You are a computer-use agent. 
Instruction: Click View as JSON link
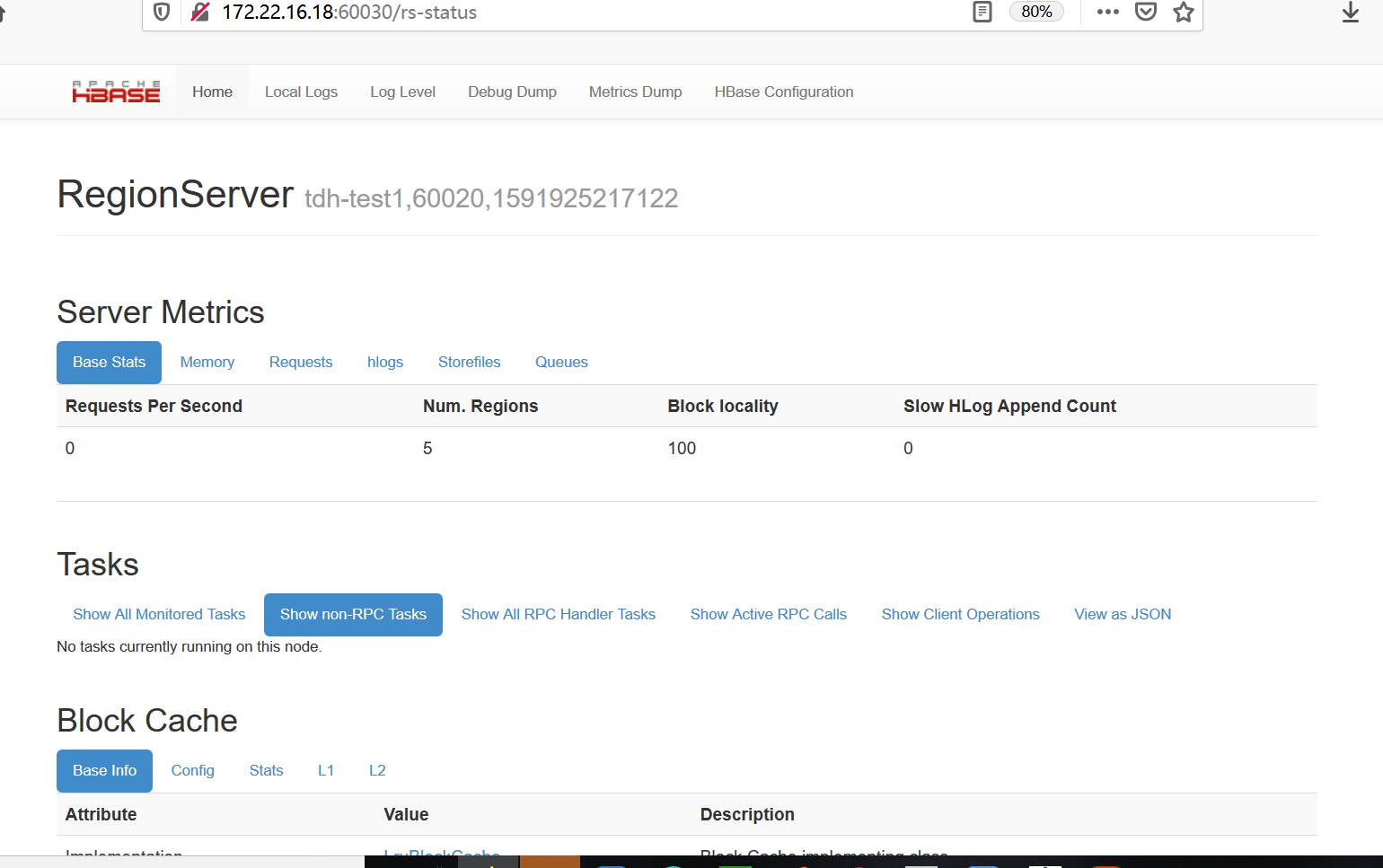click(x=1123, y=615)
